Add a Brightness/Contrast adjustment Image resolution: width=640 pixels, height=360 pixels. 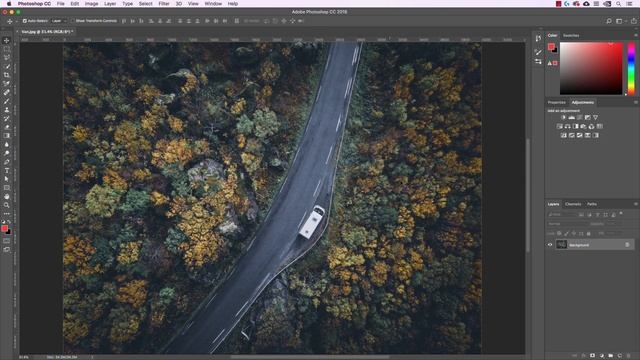(563, 117)
